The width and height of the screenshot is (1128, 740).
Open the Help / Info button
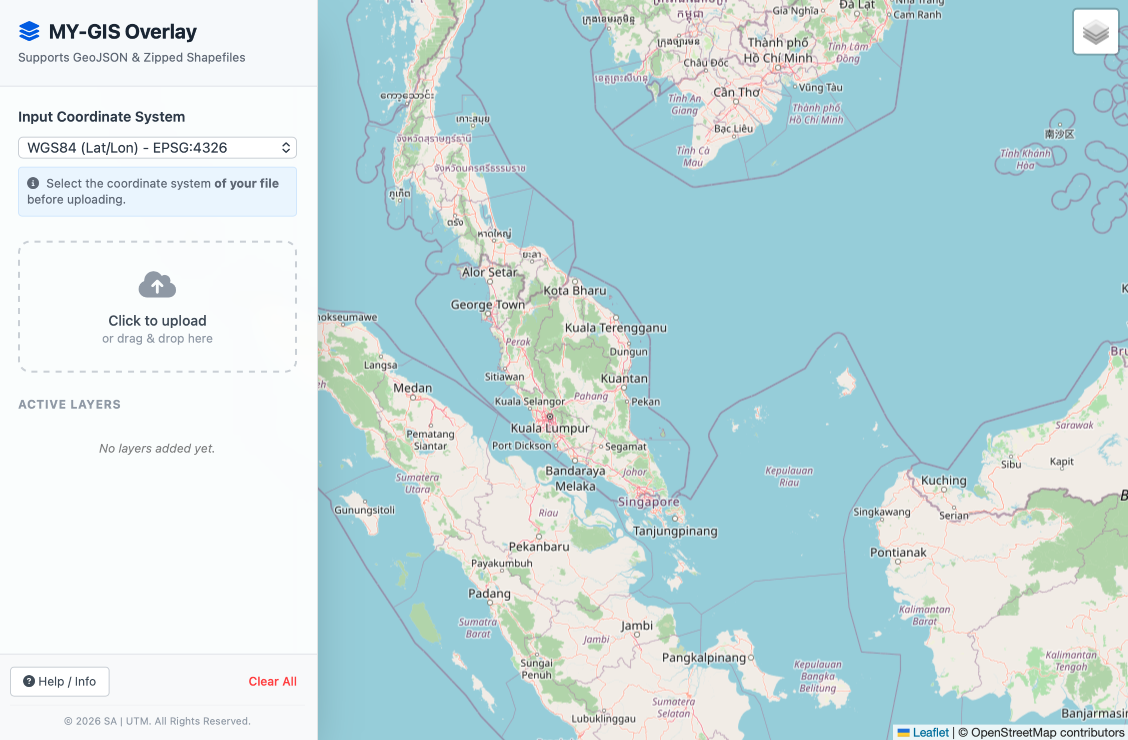click(60, 682)
